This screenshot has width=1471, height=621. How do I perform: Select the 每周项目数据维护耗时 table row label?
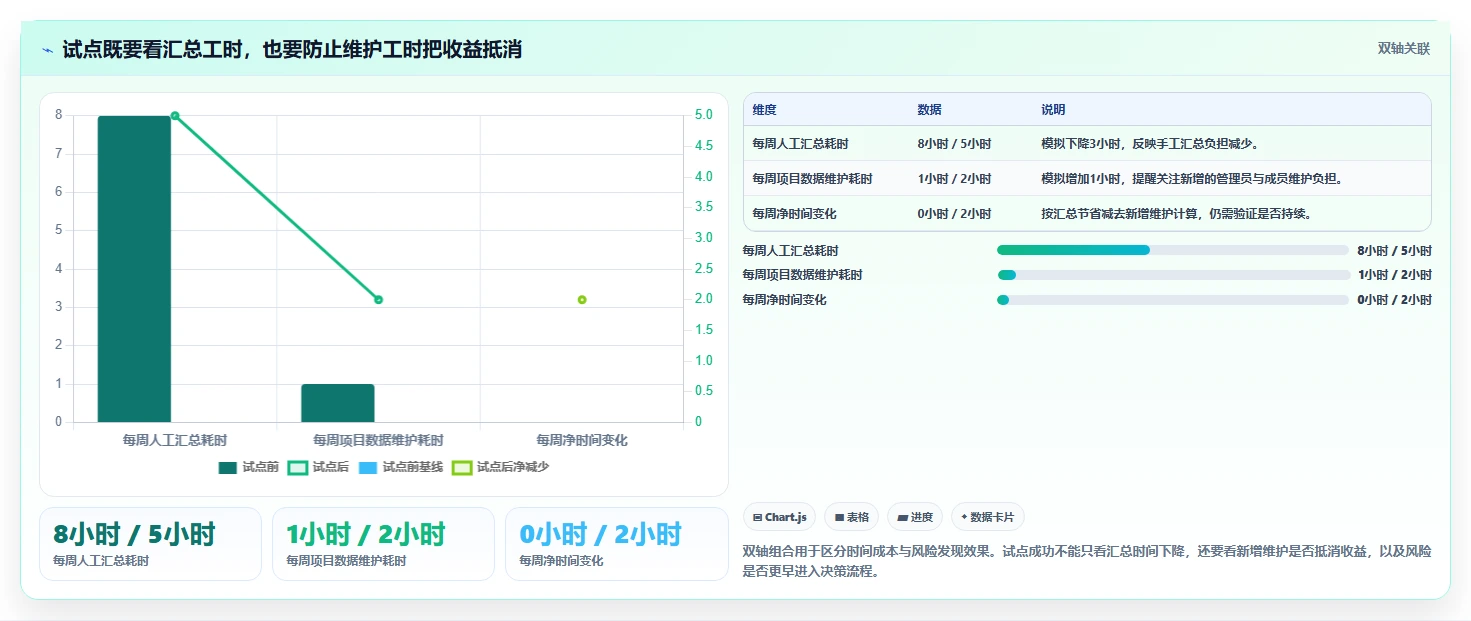pyautogui.click(x=813, y=179)
